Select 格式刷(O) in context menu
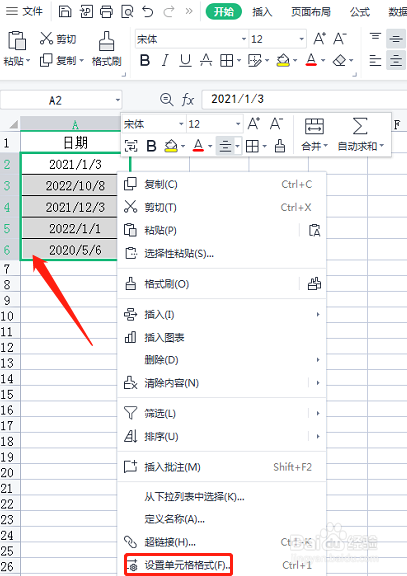Image resolution: width=407 pixels, height=576 pixels. [x=221, y=284]
